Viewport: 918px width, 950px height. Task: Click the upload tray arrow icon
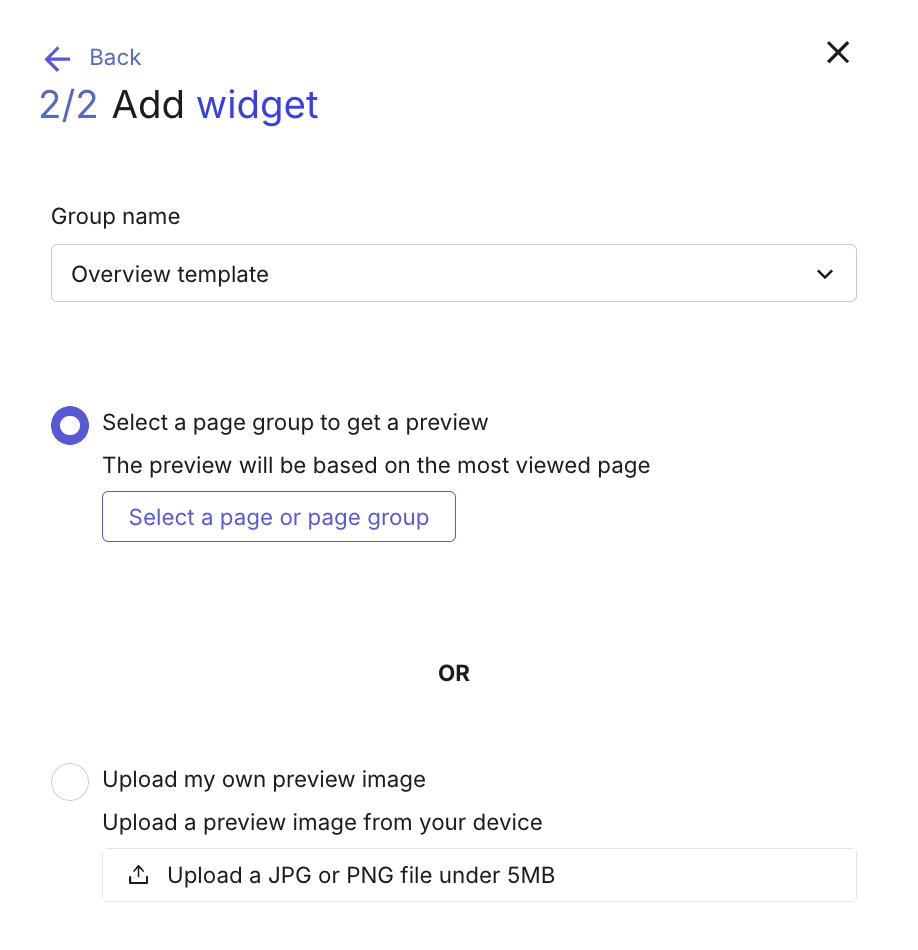coord(138,875)
